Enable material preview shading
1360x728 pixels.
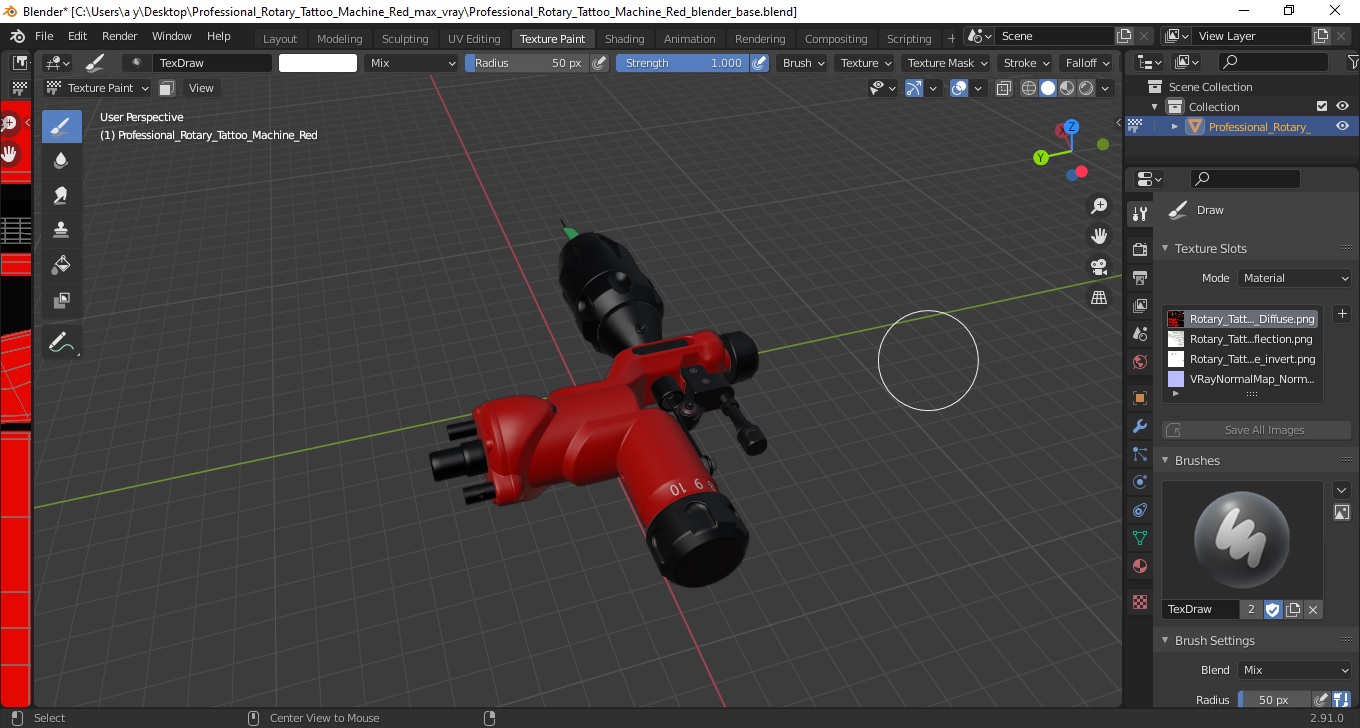pyautogui.click(x=1067, y=88)
